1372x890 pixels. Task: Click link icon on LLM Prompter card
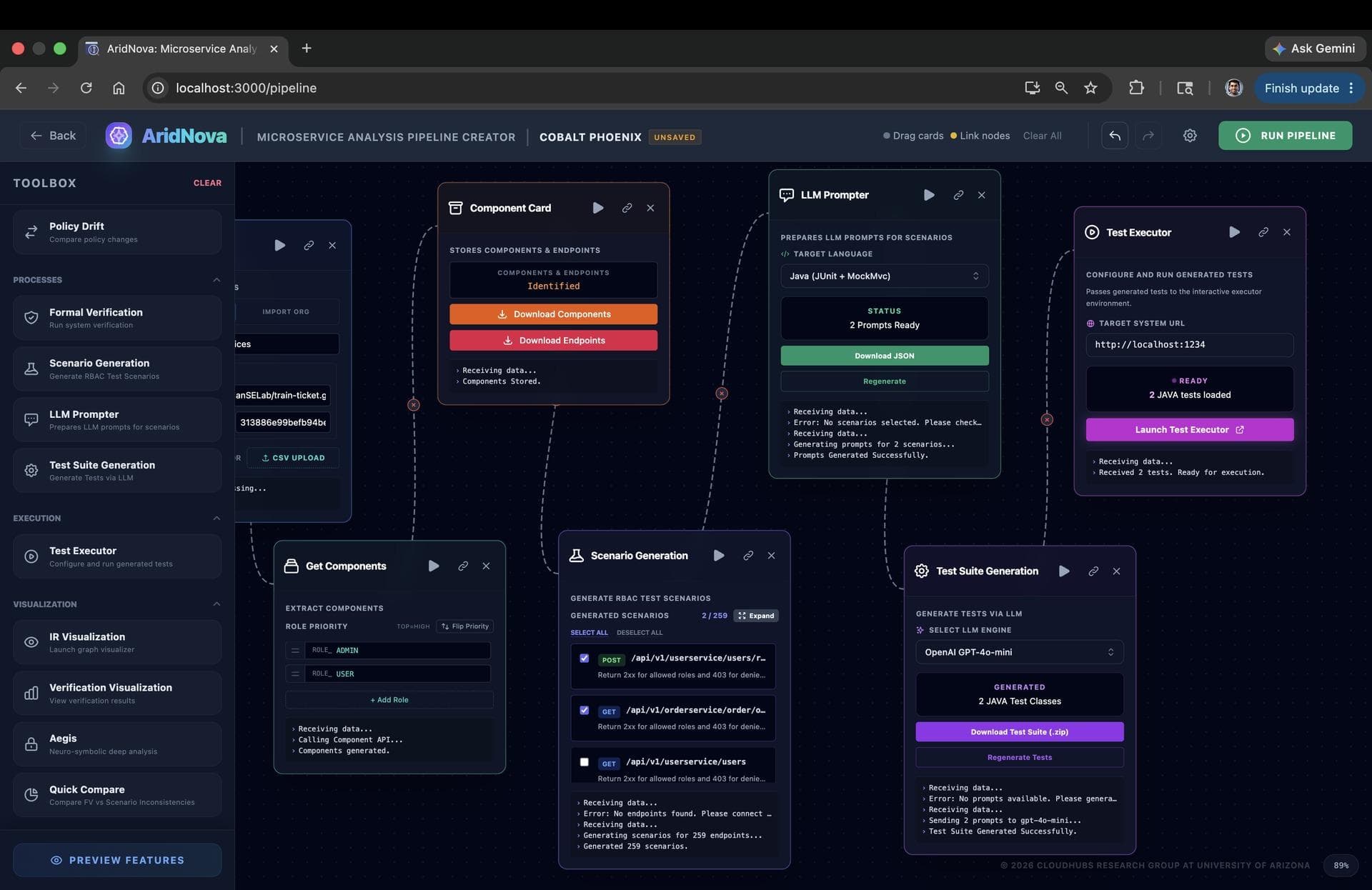click(958, 195)
